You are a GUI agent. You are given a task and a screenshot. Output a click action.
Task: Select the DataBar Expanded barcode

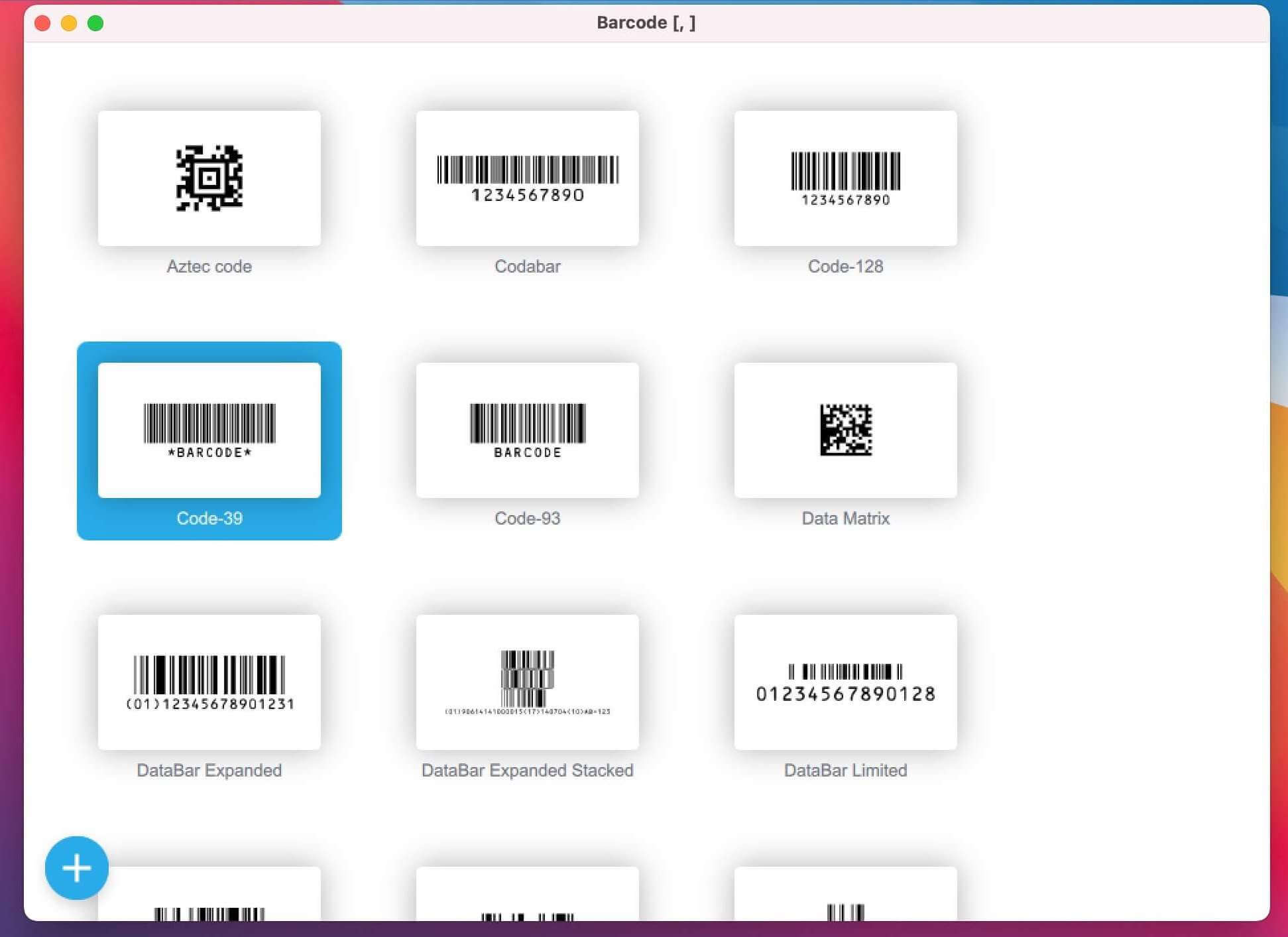click(209, 682)
